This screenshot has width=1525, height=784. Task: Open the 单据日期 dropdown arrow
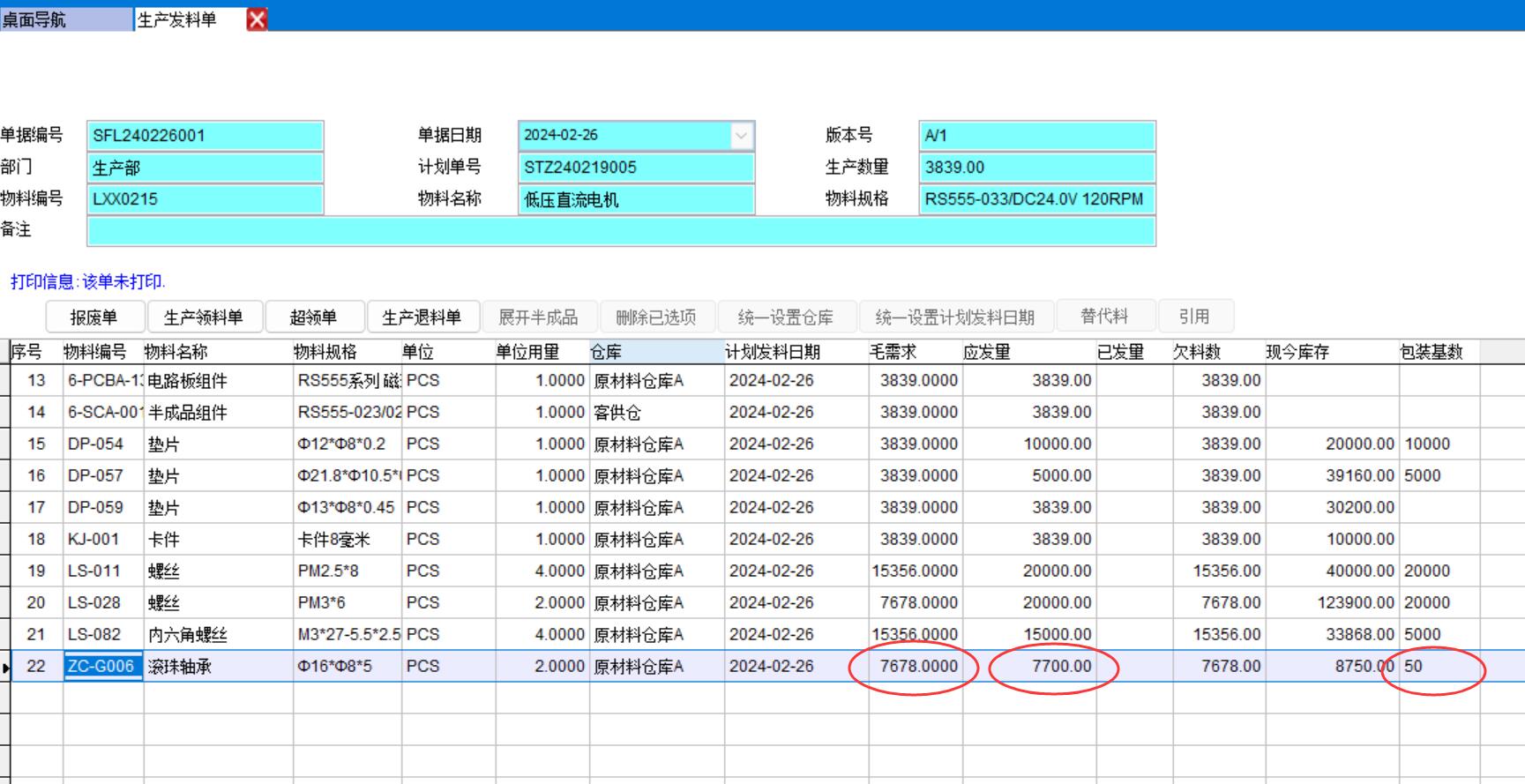tap(741, 136)
